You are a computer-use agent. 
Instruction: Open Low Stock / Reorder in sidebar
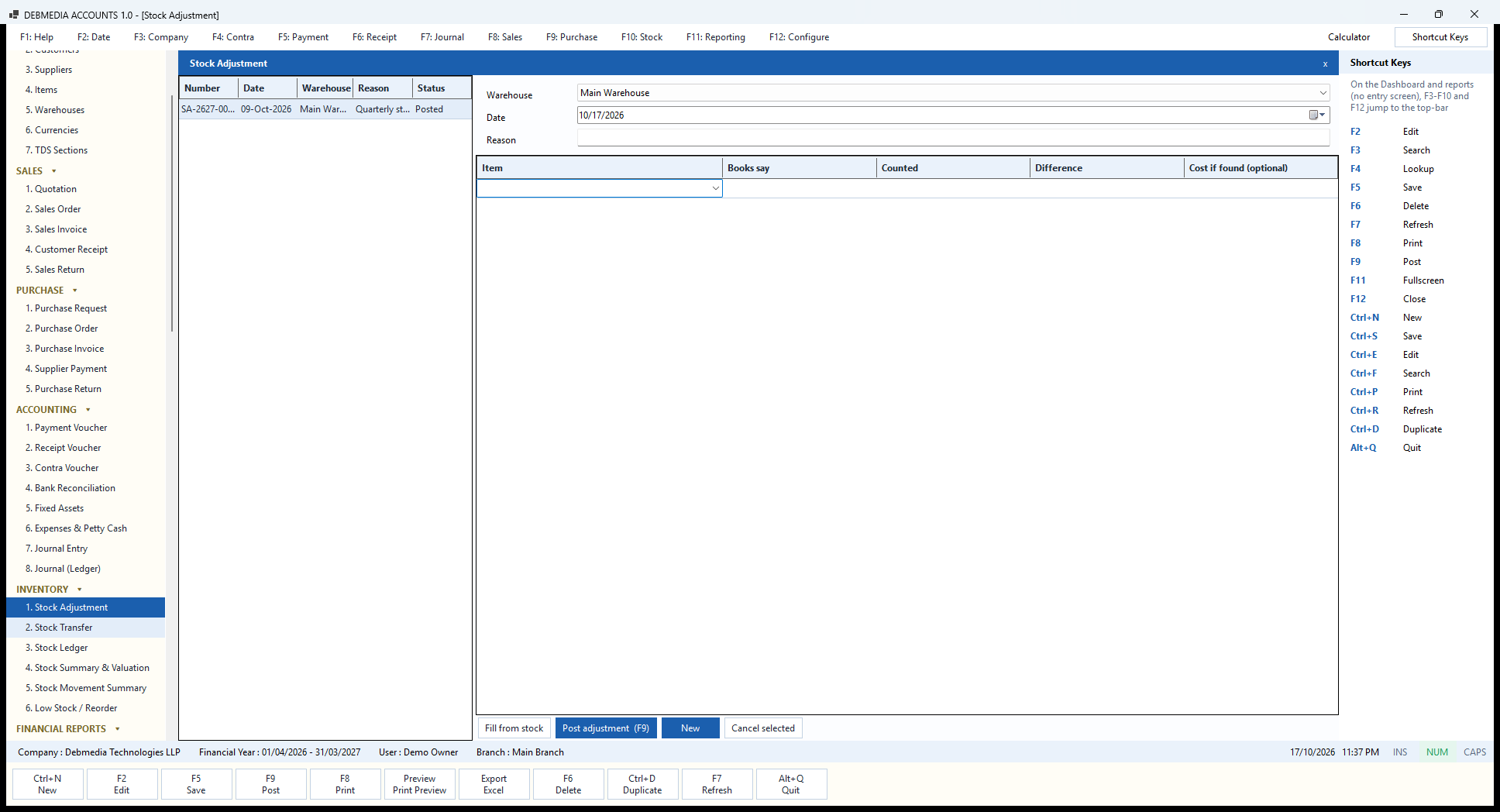(x=85, y=708)
